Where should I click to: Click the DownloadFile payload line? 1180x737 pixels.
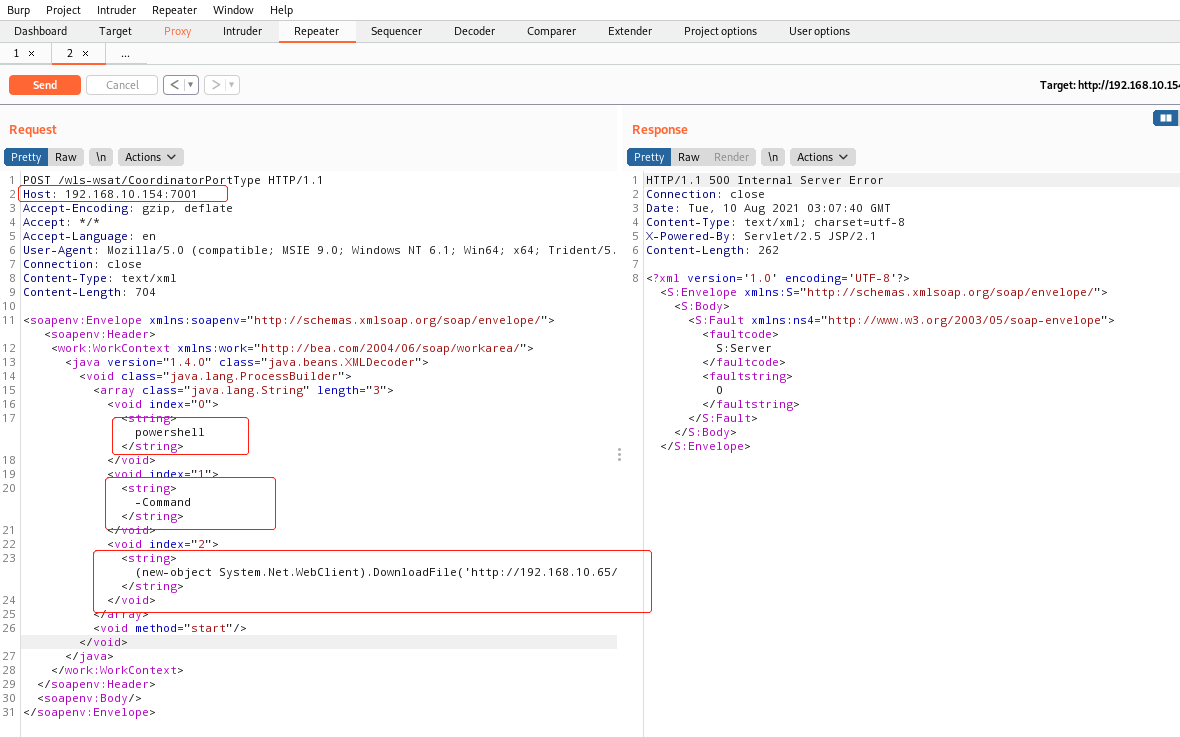pos(376,572)
